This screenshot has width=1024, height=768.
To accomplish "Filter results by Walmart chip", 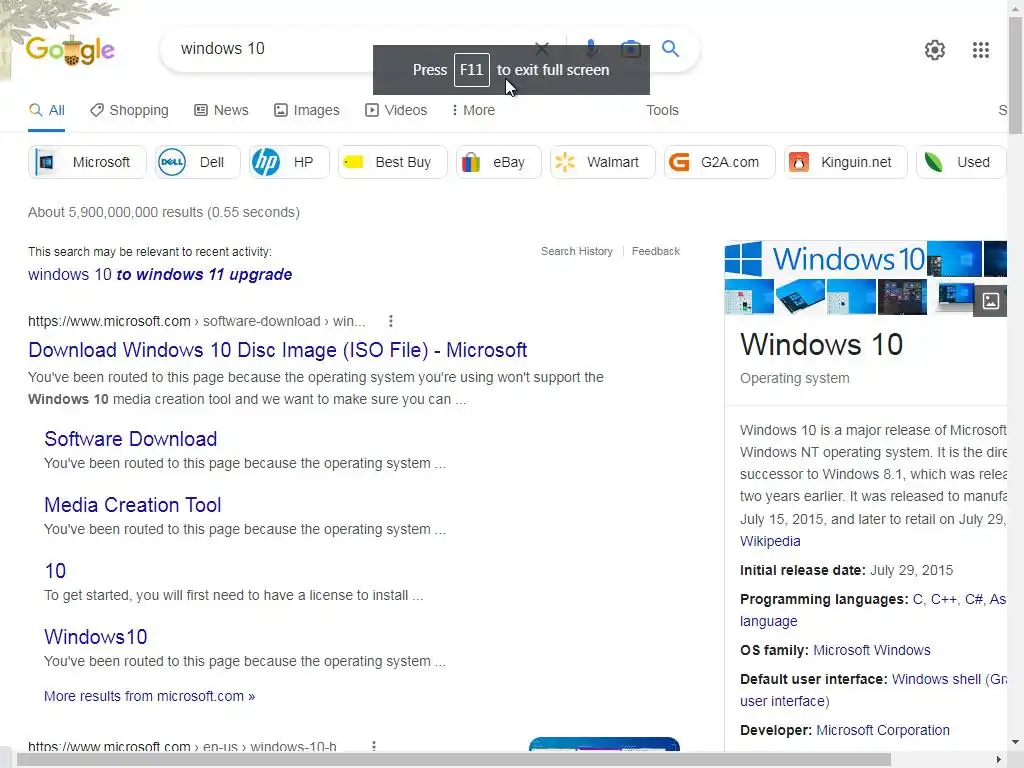I will tap(602, 162).
